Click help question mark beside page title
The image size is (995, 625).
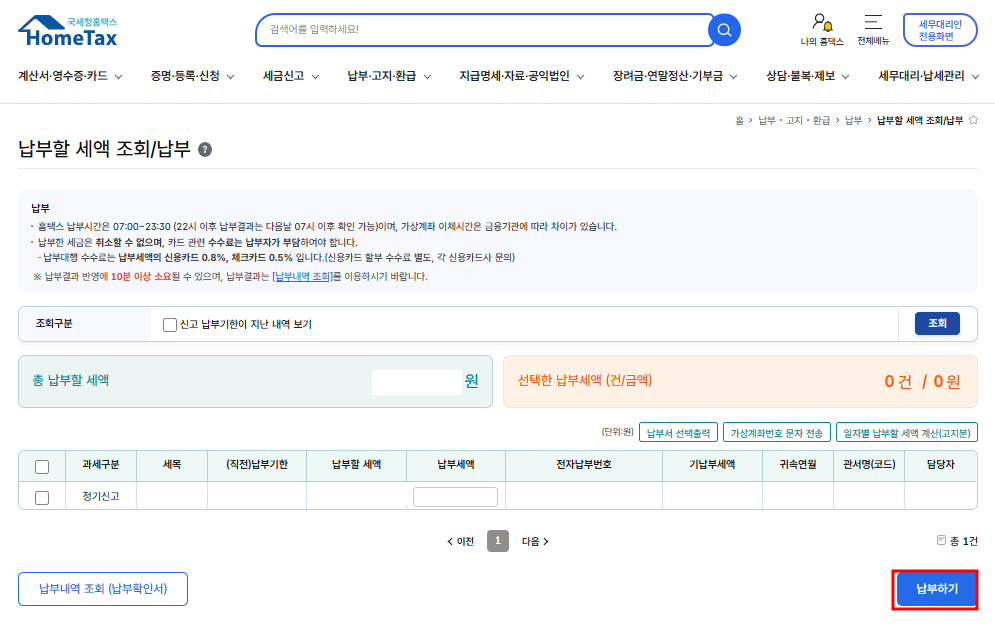click(205, 150)
